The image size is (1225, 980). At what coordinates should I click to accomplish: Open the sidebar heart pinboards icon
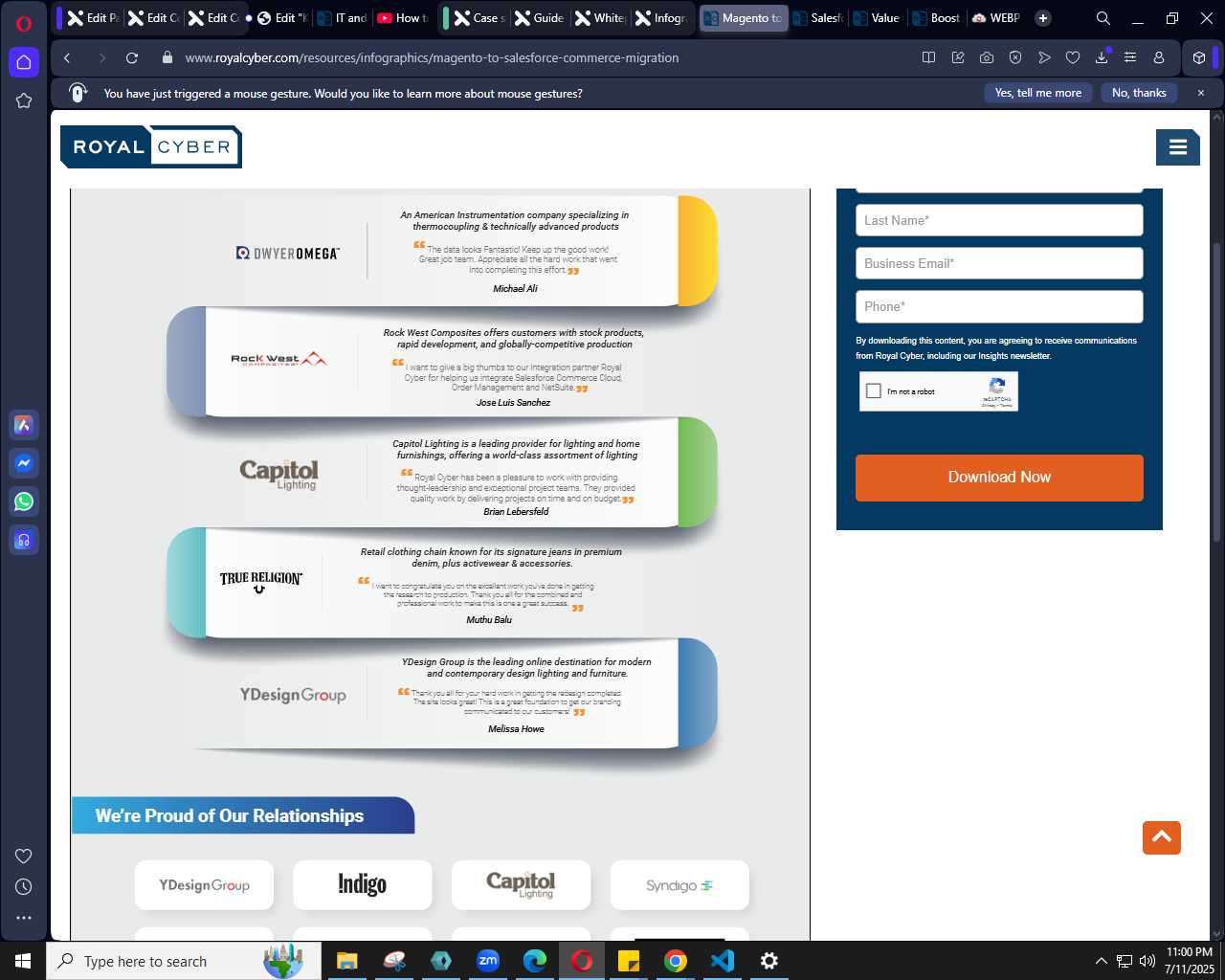24,856
